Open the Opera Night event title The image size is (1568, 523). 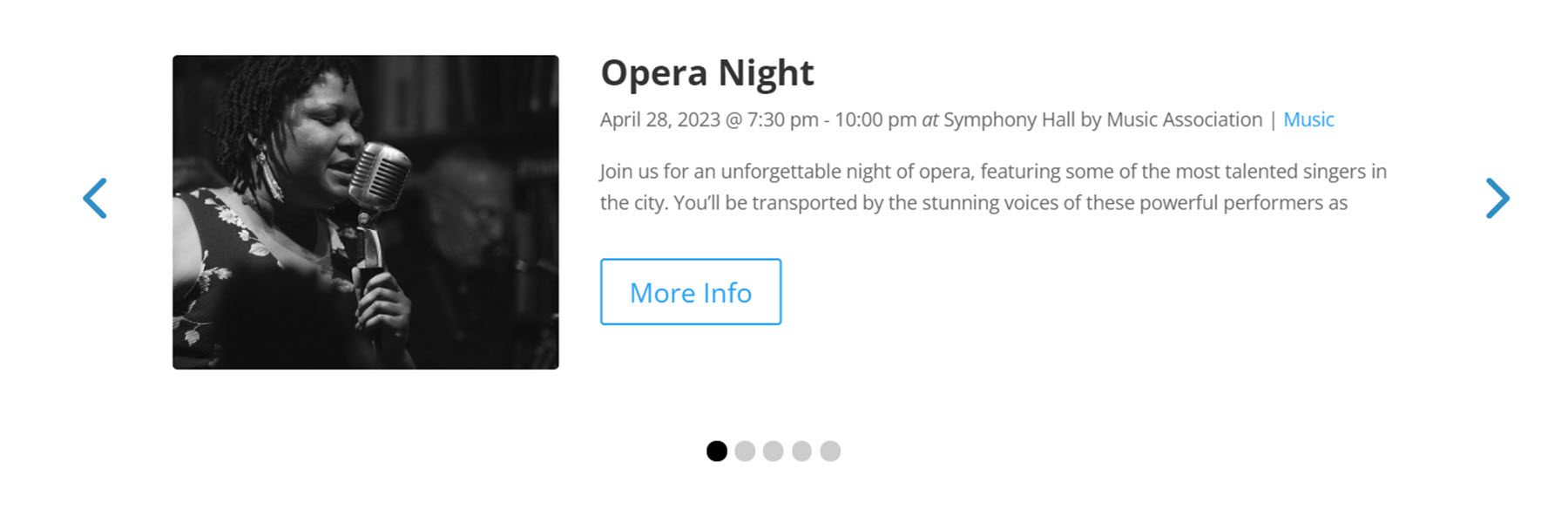tap(706, 73)
